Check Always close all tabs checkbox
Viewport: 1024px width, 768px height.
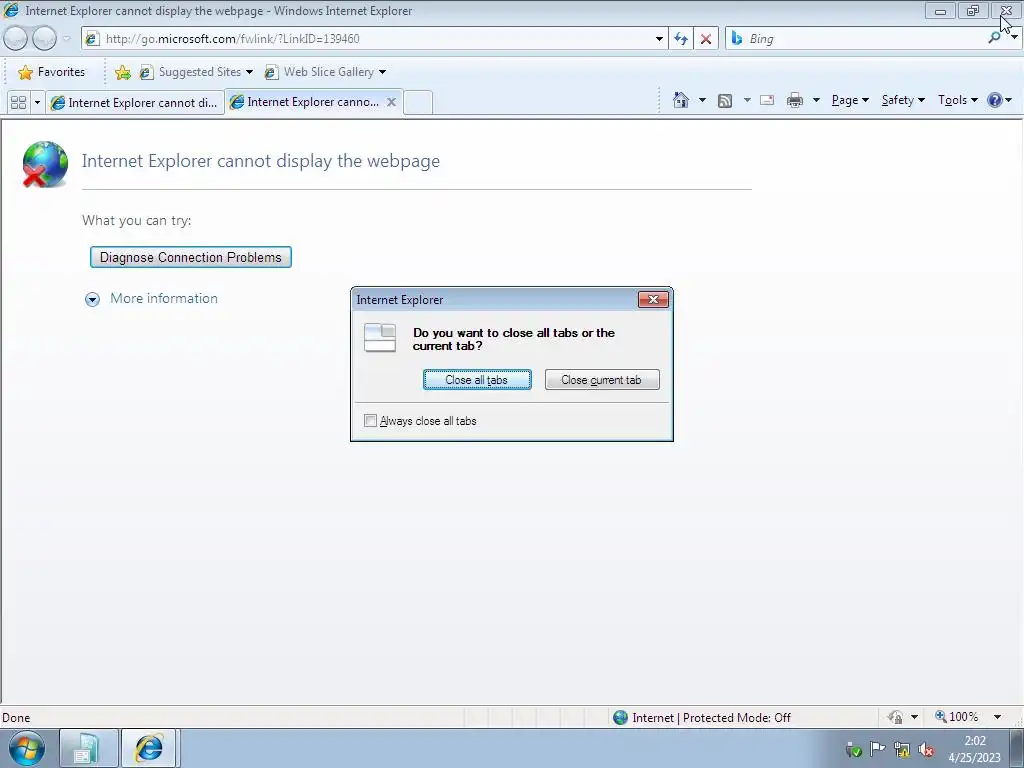pyautogui.click(x=370, y=421)
